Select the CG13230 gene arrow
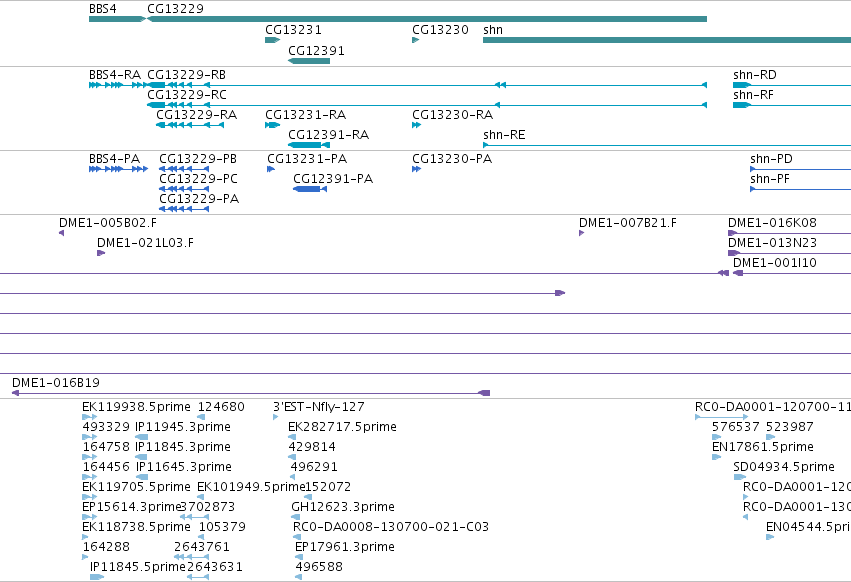This screenshot has height=582, width=851. 416,40
